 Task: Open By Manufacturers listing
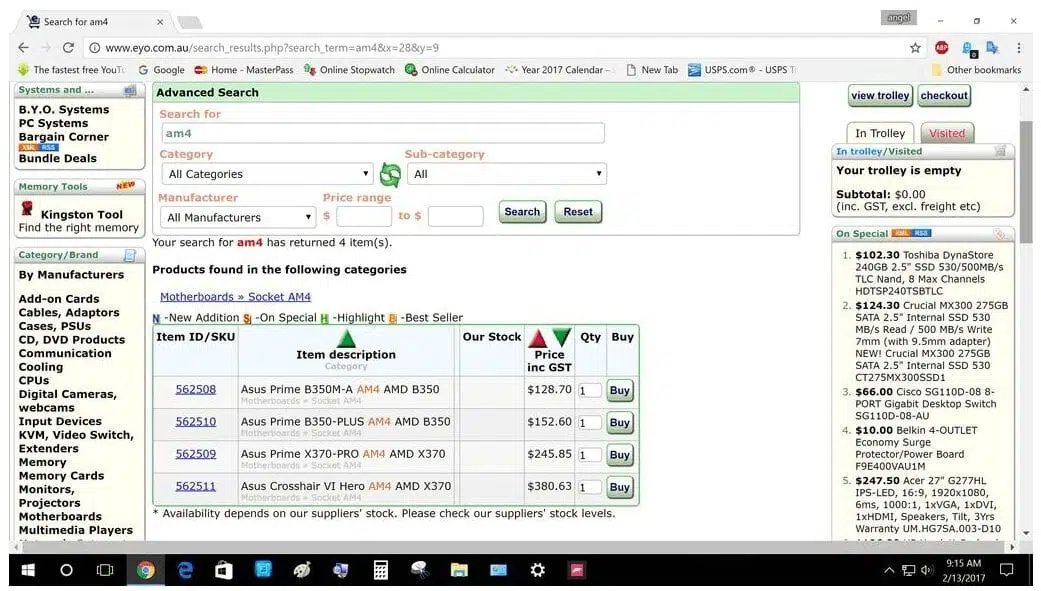point(71,275)
